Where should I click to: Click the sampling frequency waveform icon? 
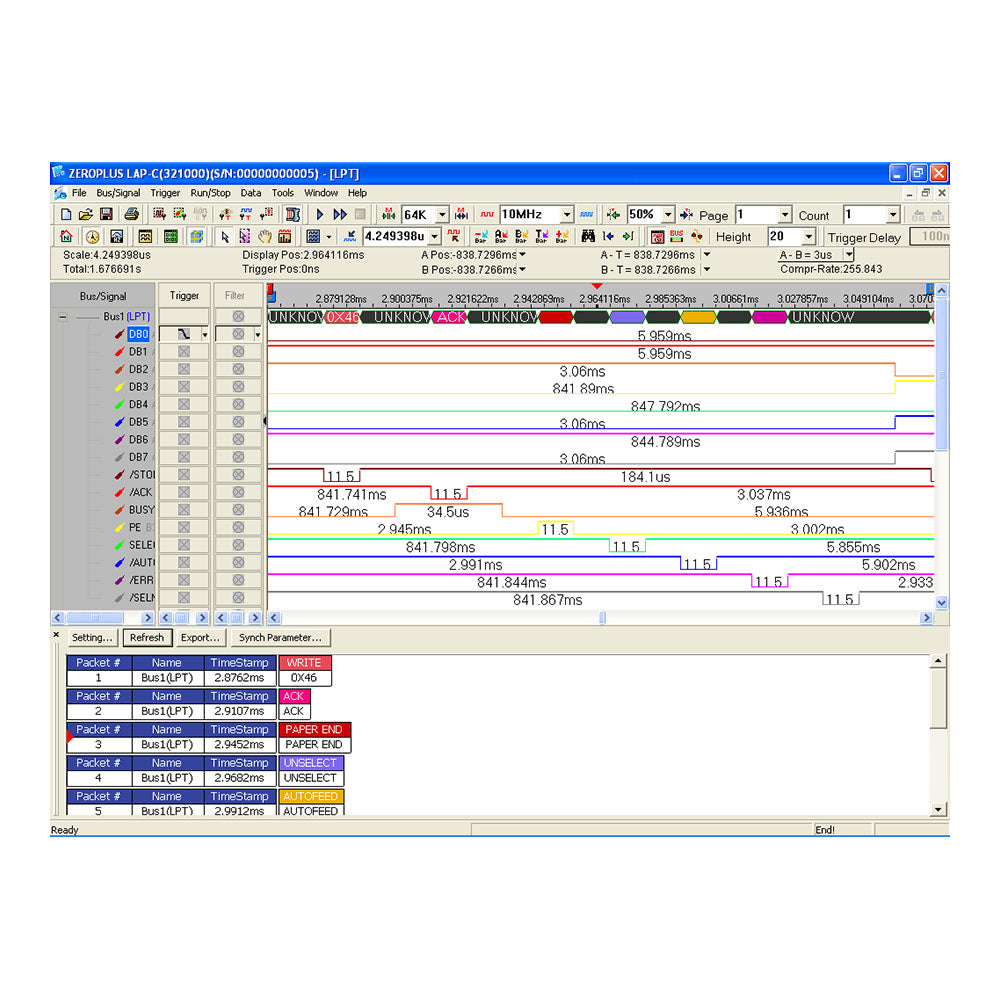(x=487, y=215)
